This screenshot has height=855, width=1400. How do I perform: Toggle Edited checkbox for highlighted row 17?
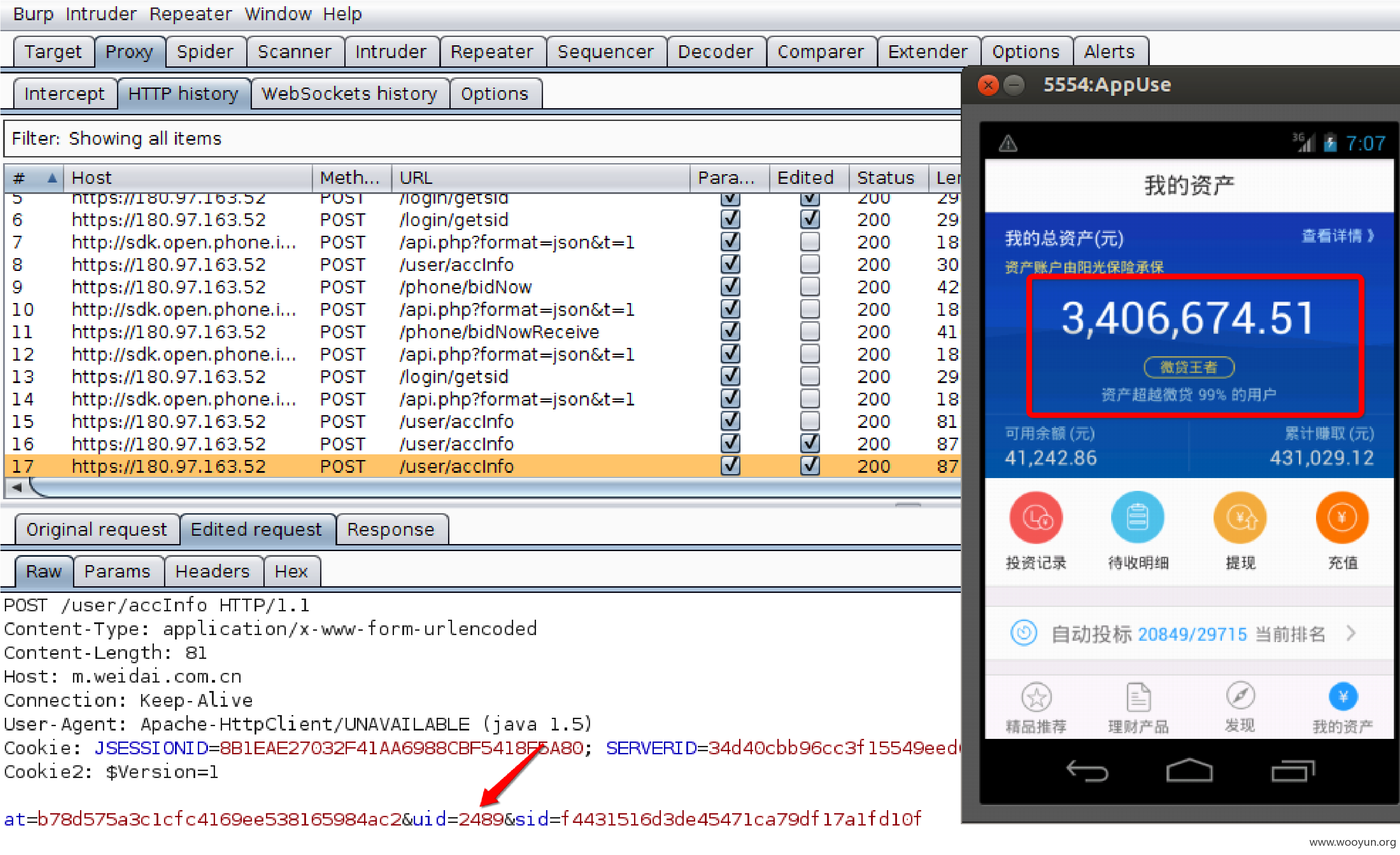(809, 466)
